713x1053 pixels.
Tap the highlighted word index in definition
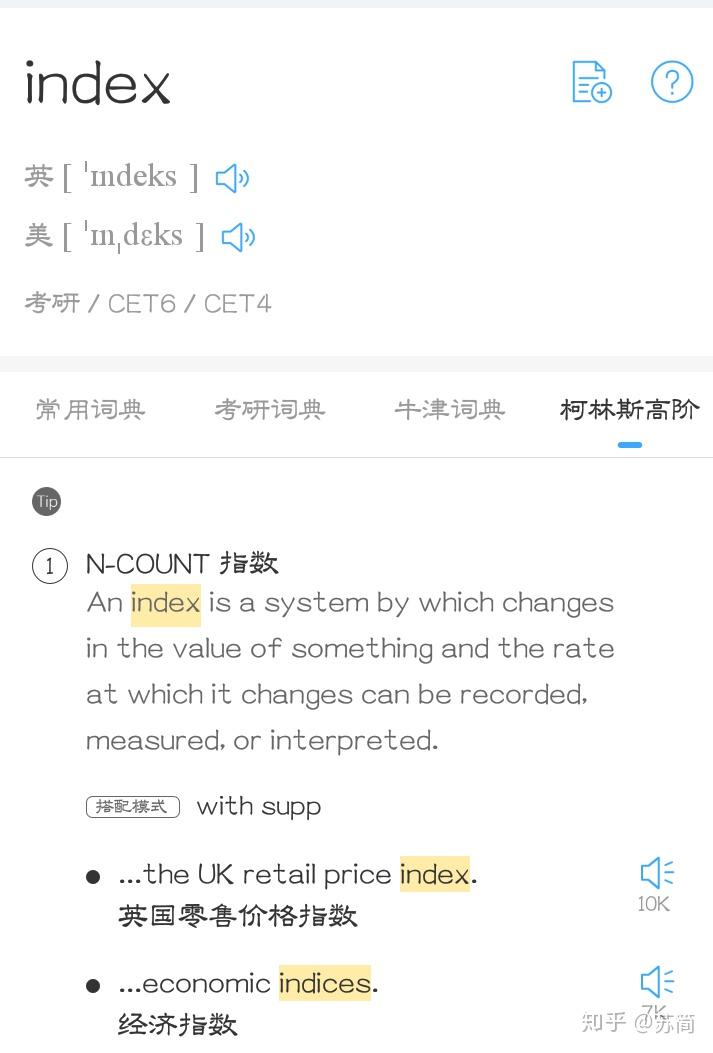point(165,602)
